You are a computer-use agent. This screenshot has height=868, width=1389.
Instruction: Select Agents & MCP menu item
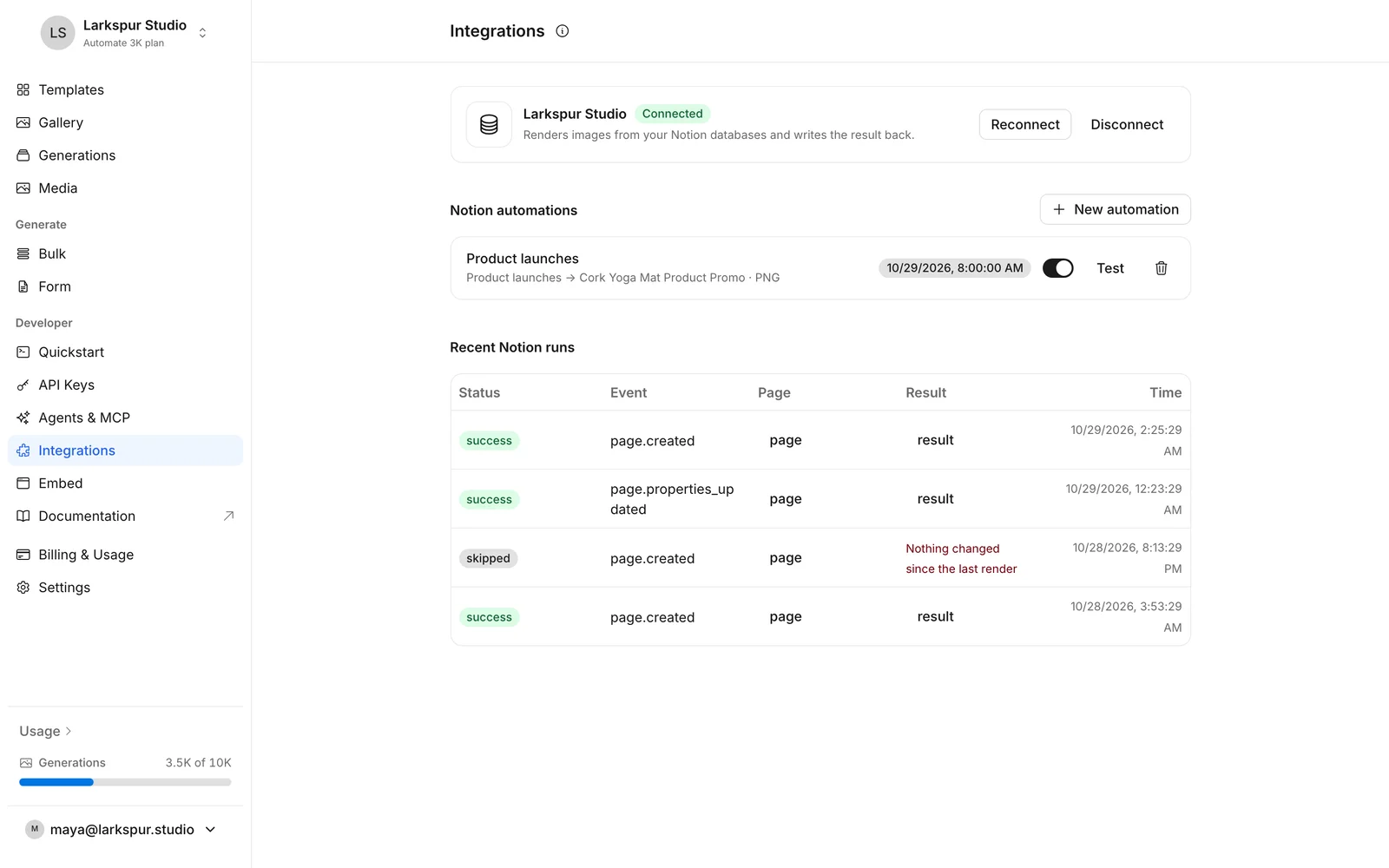click(125, 418)
